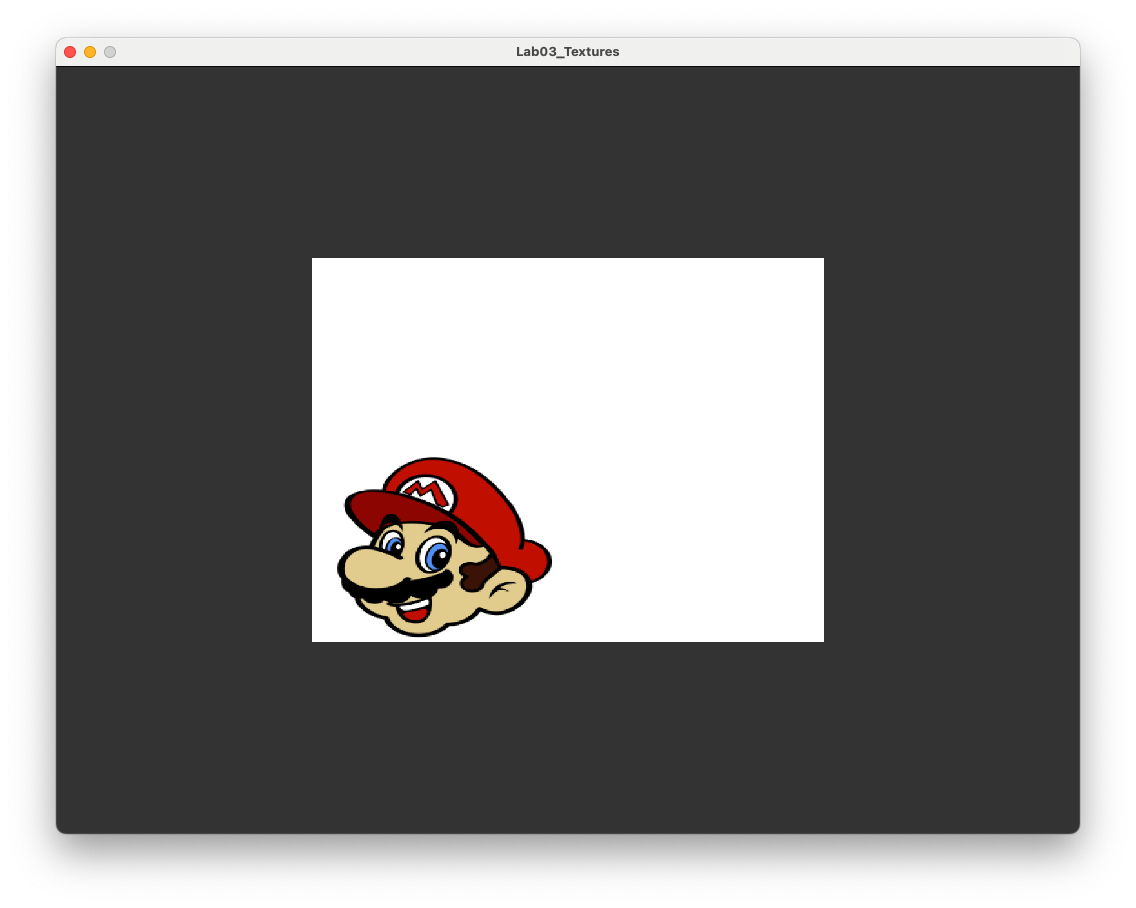Viewport: 1136px width, 908px height.
Task: Close the Lab03_Textures window
Action: [70, 52]
